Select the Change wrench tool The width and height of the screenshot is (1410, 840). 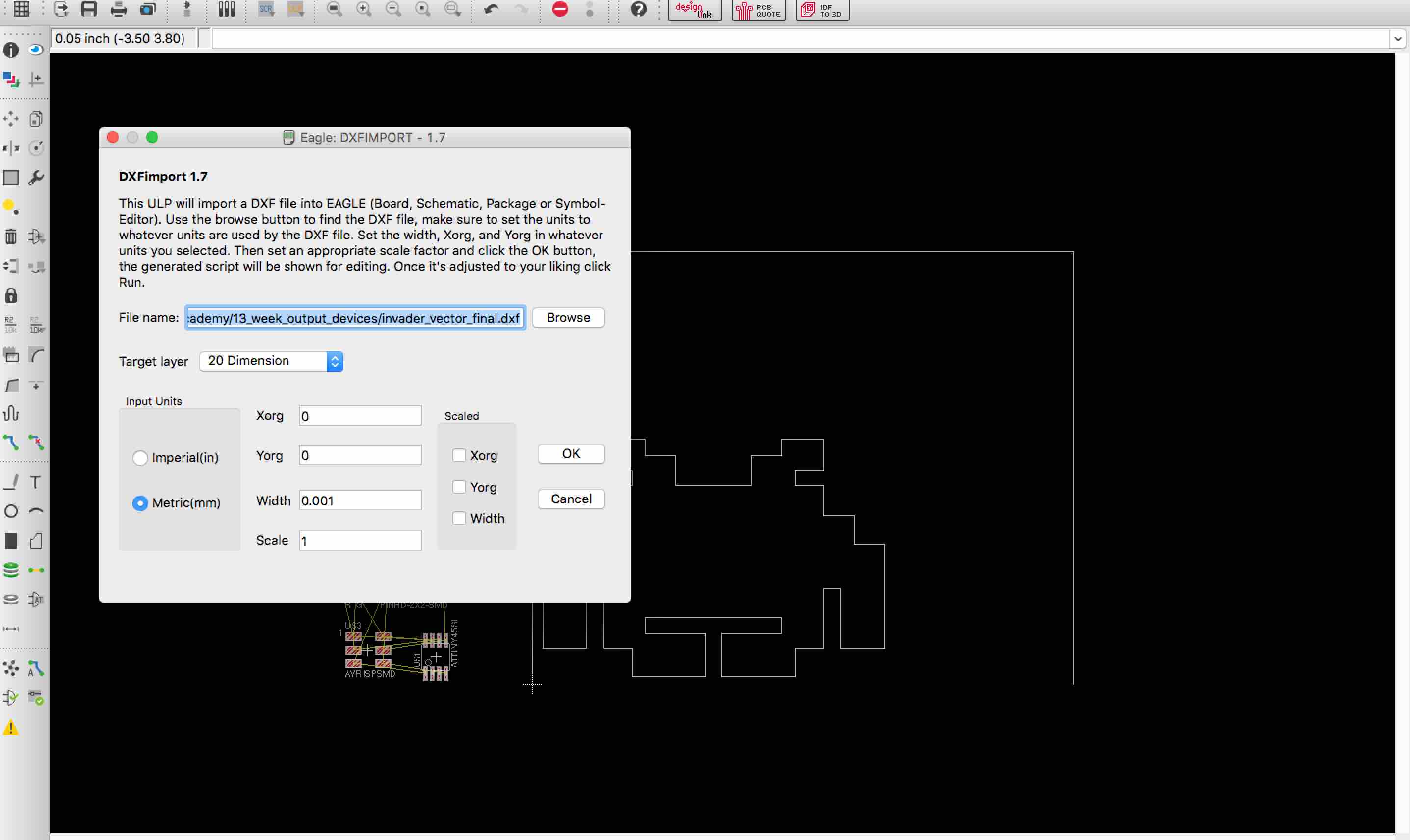coord(36,178)
